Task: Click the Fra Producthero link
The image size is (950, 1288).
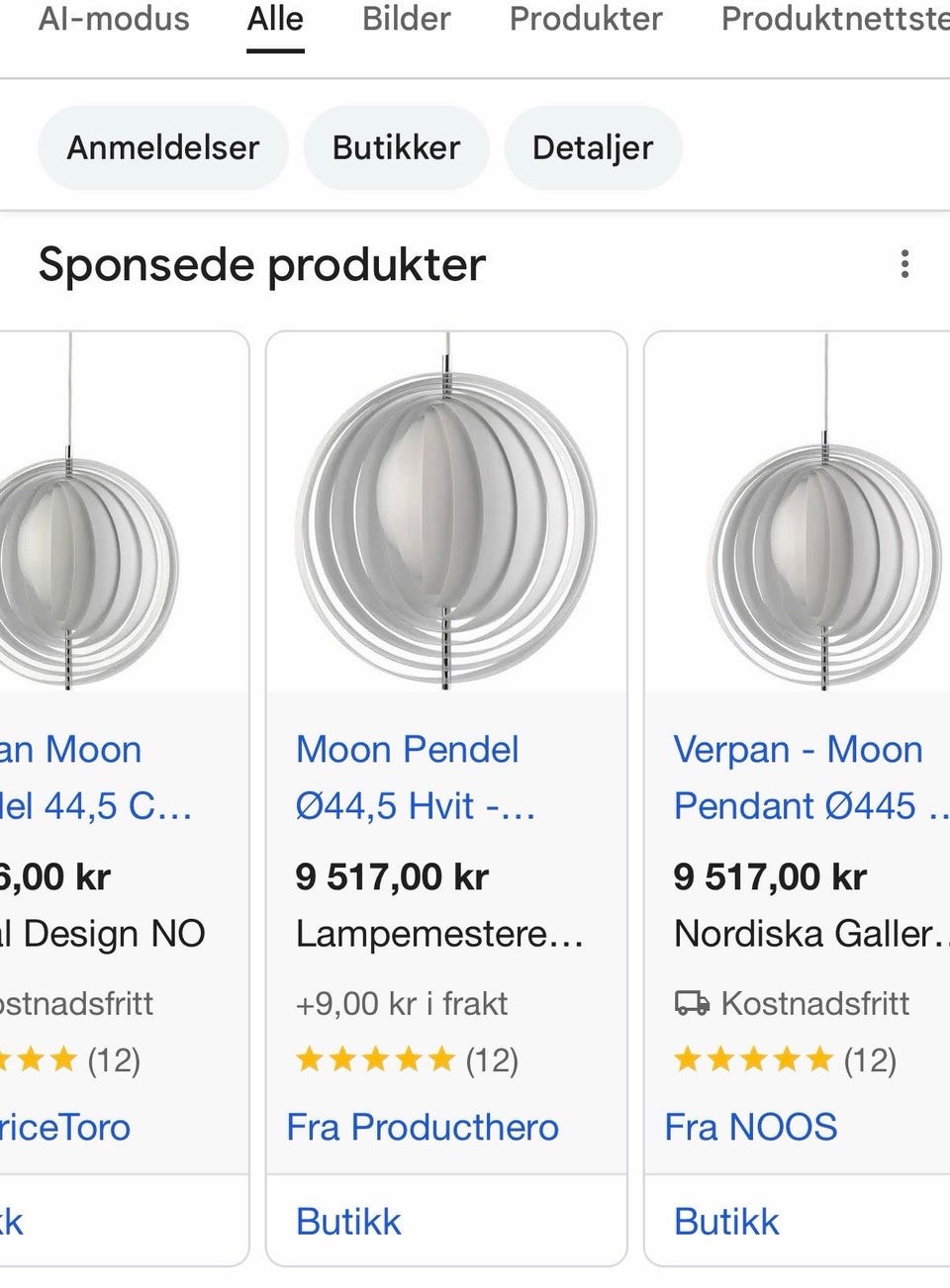Action: [423, 1127]
